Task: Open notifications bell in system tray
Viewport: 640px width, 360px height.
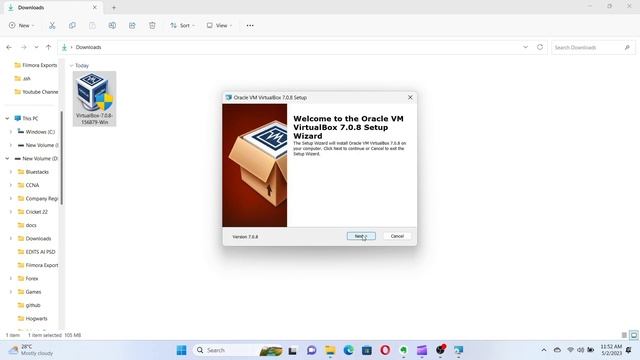Action: pos(629,350)
